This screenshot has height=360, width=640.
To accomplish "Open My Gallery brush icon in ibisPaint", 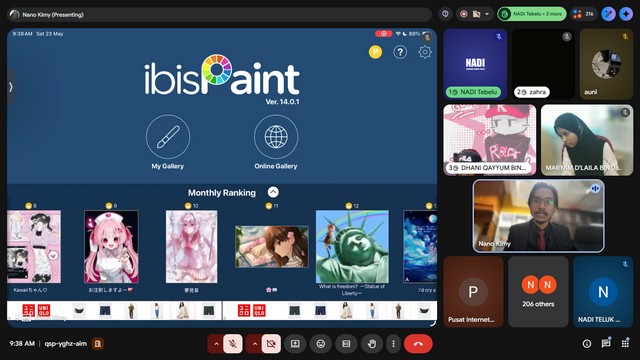I will pos(168,137).
